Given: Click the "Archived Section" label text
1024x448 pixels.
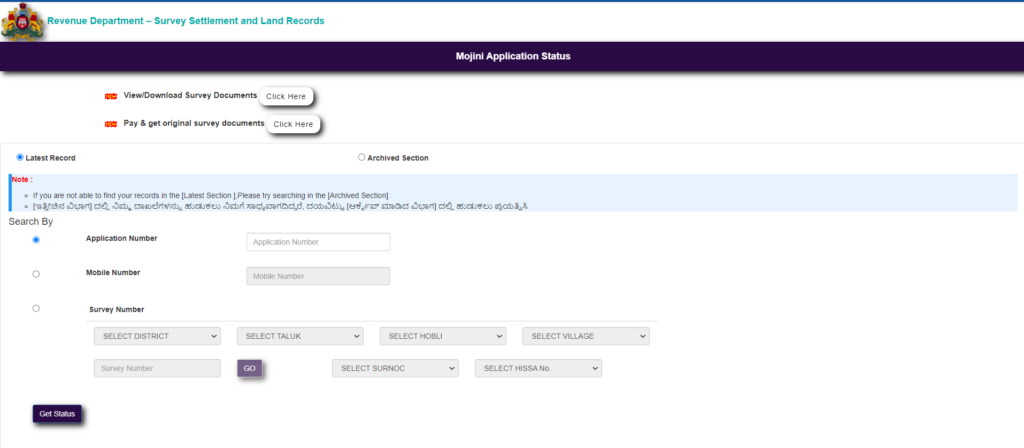Looking at the screenshot, I should (398, 158).
